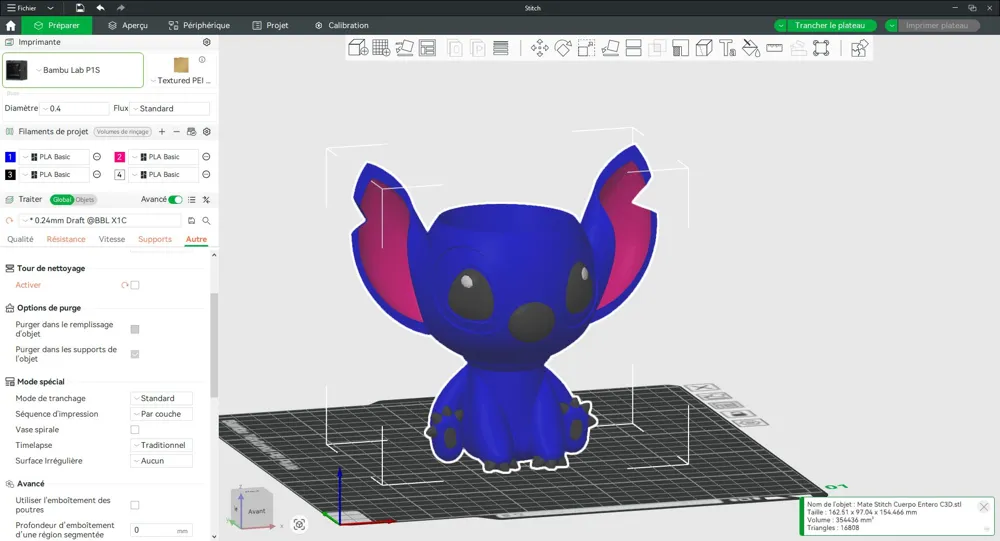The height and width of the screenshot is (541, 1000).
Task: Enable Vase spirale checkbox
Action: tap(135, 430)
